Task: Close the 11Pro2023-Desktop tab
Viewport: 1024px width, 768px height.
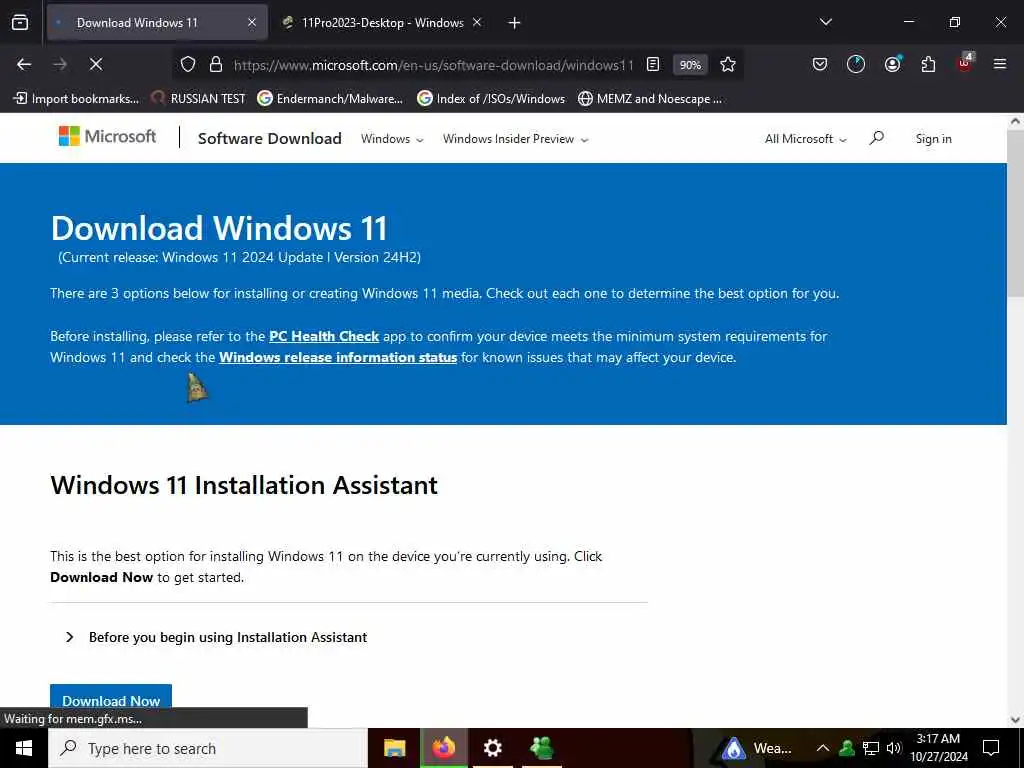Action: click(x=477, y=22)
